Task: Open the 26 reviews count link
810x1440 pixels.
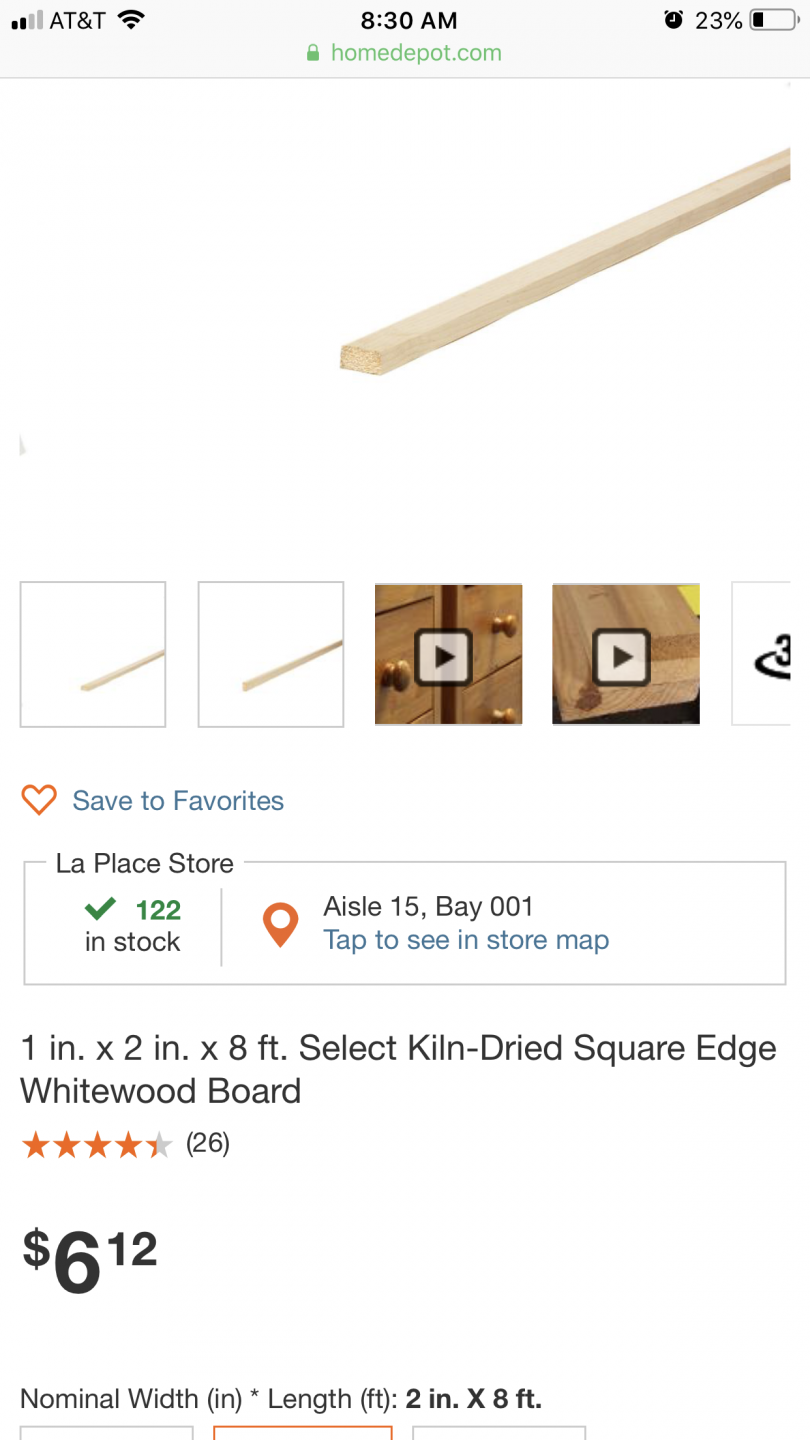Action: 208,1143
